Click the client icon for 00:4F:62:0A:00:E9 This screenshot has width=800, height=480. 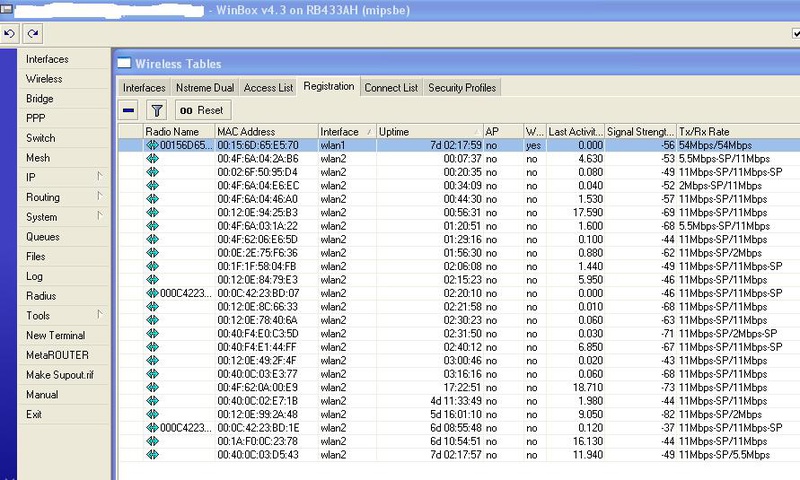152,387
